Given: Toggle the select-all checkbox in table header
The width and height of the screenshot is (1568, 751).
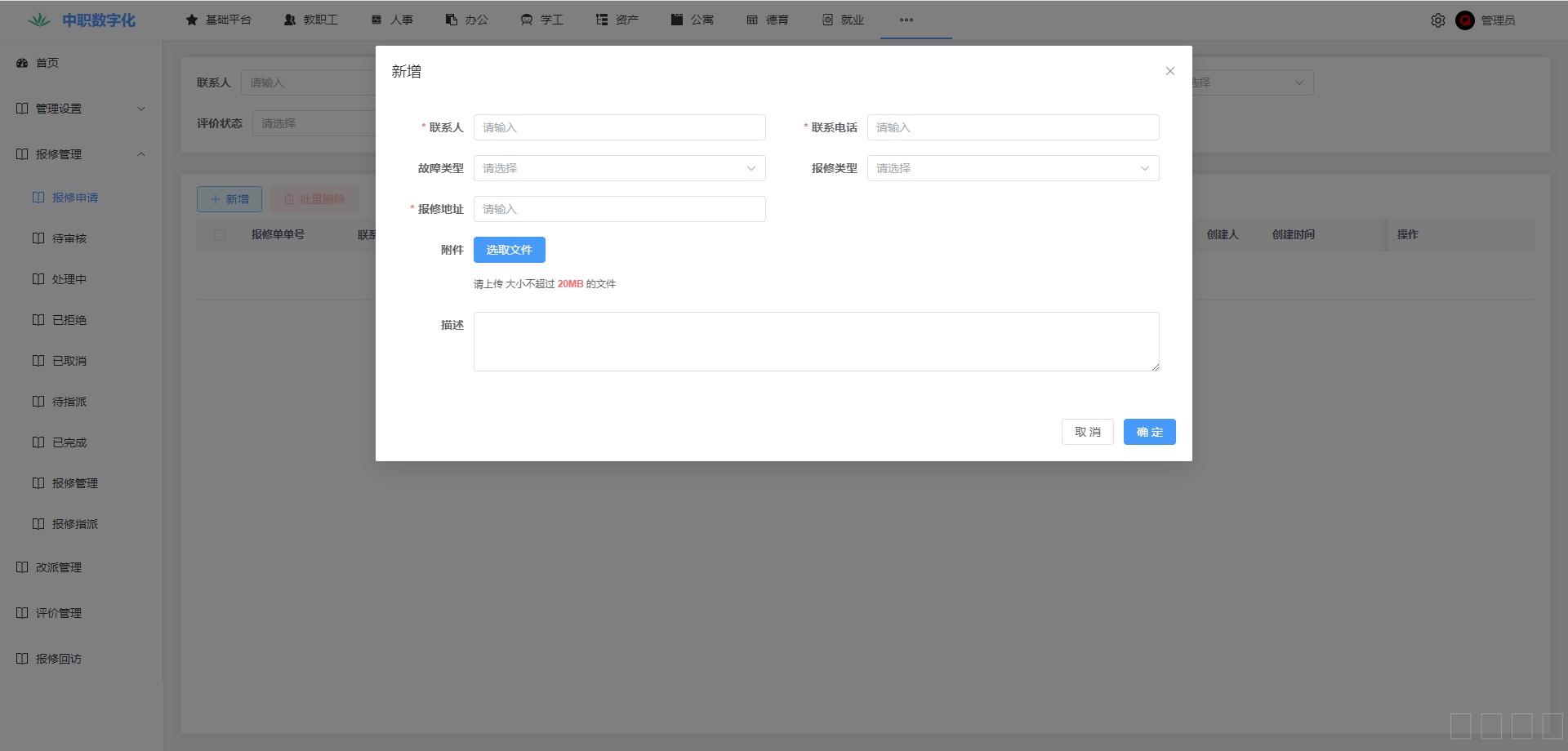Looking at the screenshot, I should point(220,235).
